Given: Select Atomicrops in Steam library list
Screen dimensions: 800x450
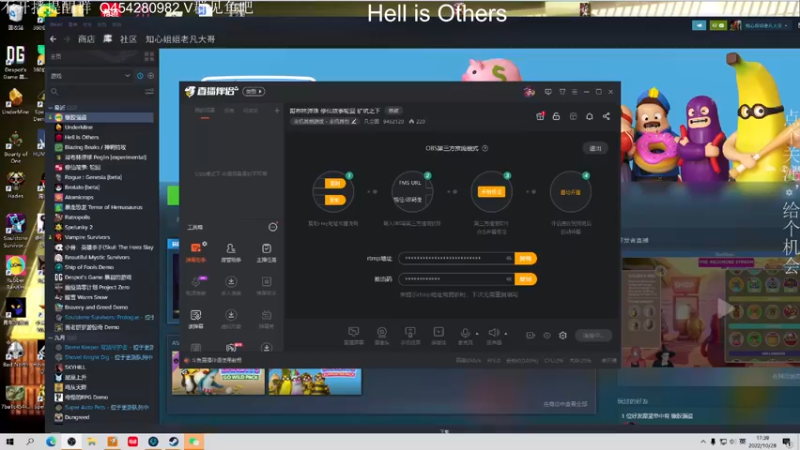Looking at the screenshot, I should click(79, 197).
